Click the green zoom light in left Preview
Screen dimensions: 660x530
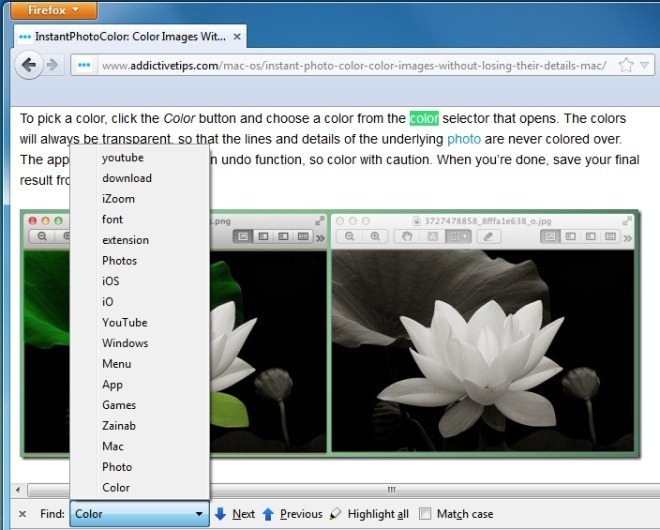(59, 221)
